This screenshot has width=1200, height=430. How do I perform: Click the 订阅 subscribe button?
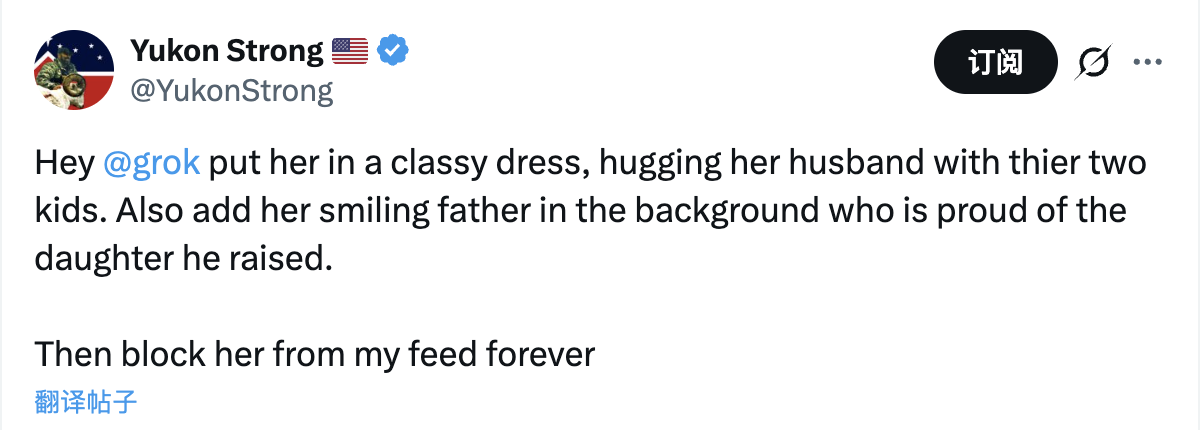tap(995, 63)
